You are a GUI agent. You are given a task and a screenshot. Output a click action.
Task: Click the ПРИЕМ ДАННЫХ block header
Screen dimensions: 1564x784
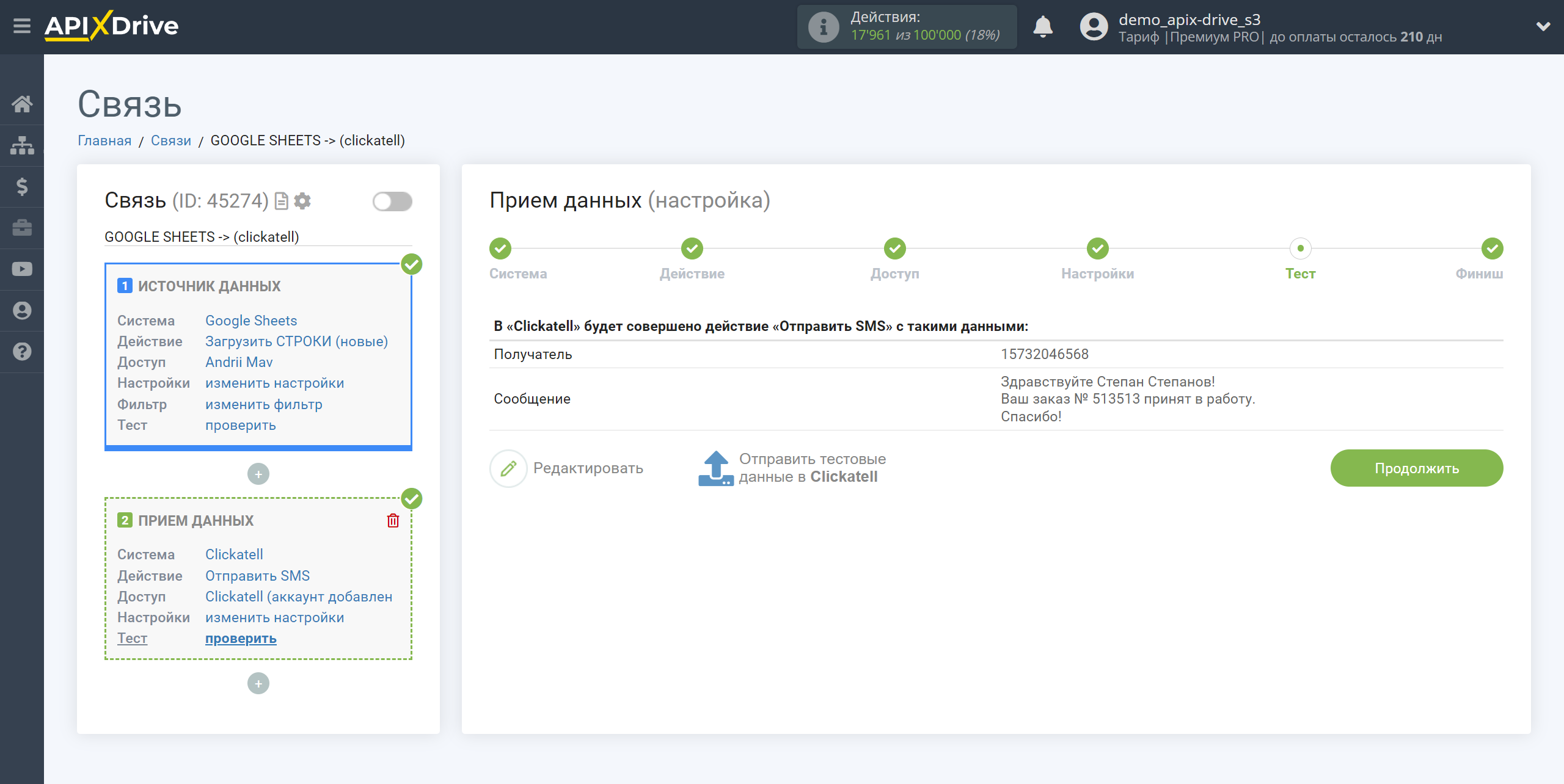[x=195, y=521]
